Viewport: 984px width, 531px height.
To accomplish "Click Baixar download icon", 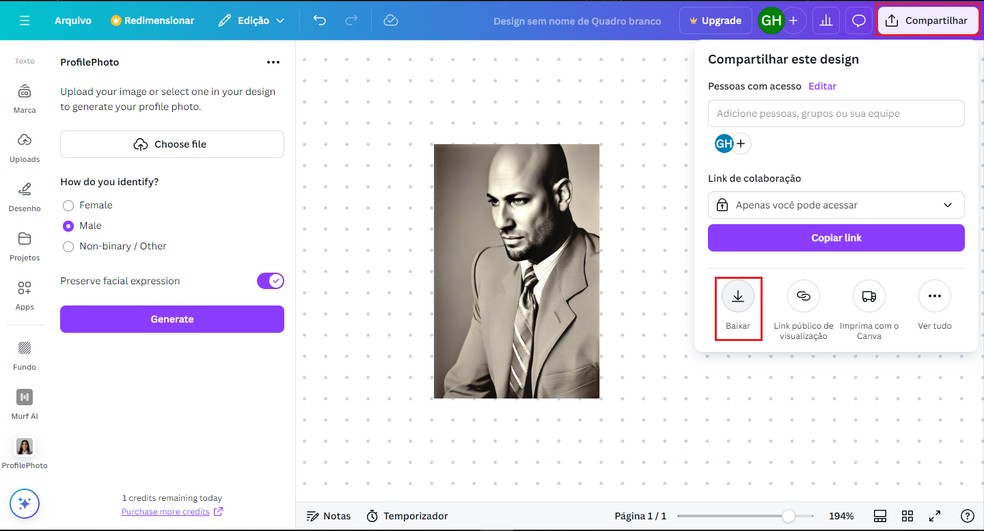I will [738, 296].
